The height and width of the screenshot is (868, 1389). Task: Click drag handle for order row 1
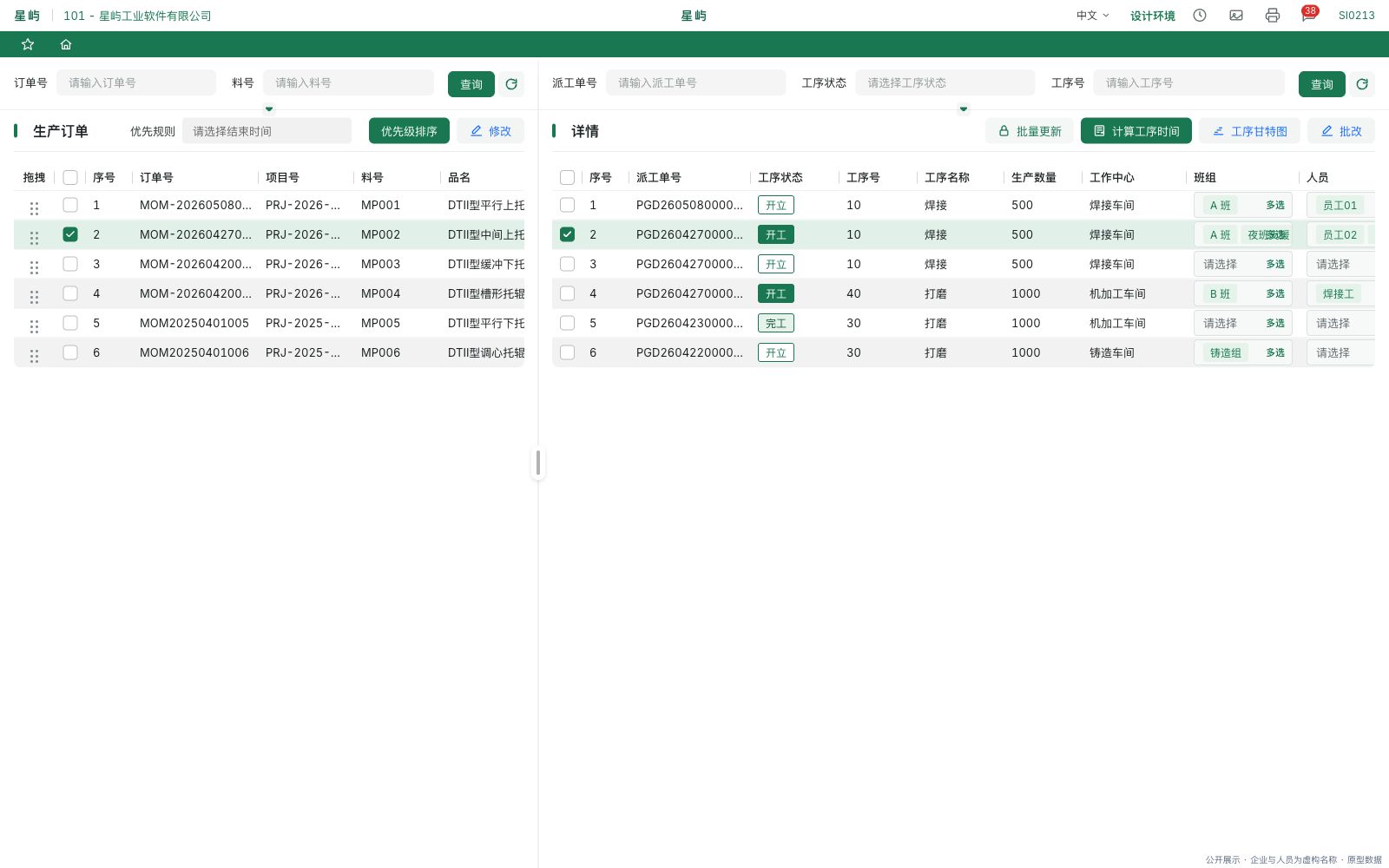[34, 208]
